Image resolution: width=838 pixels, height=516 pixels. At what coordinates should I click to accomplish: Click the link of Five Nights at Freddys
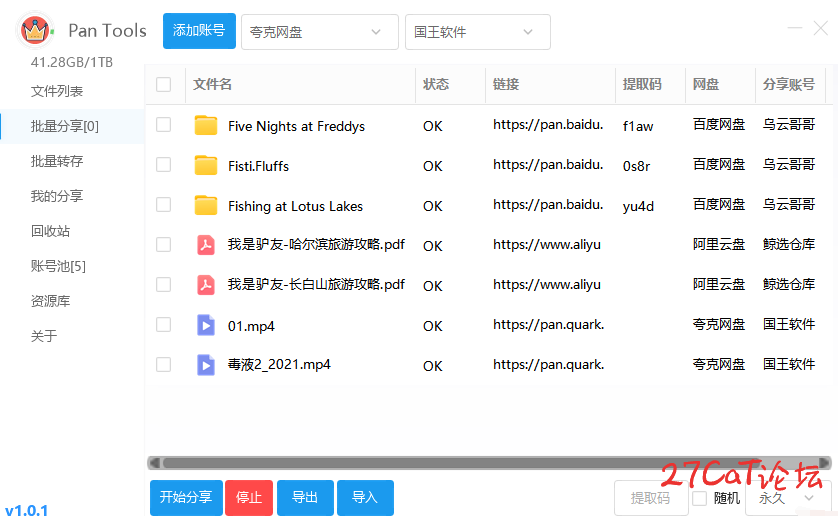tap(548, 125)
